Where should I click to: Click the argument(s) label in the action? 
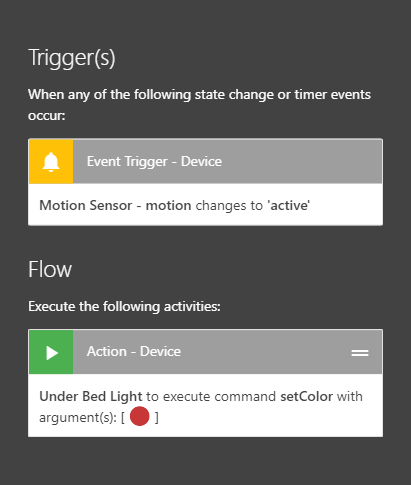point(78,417)
